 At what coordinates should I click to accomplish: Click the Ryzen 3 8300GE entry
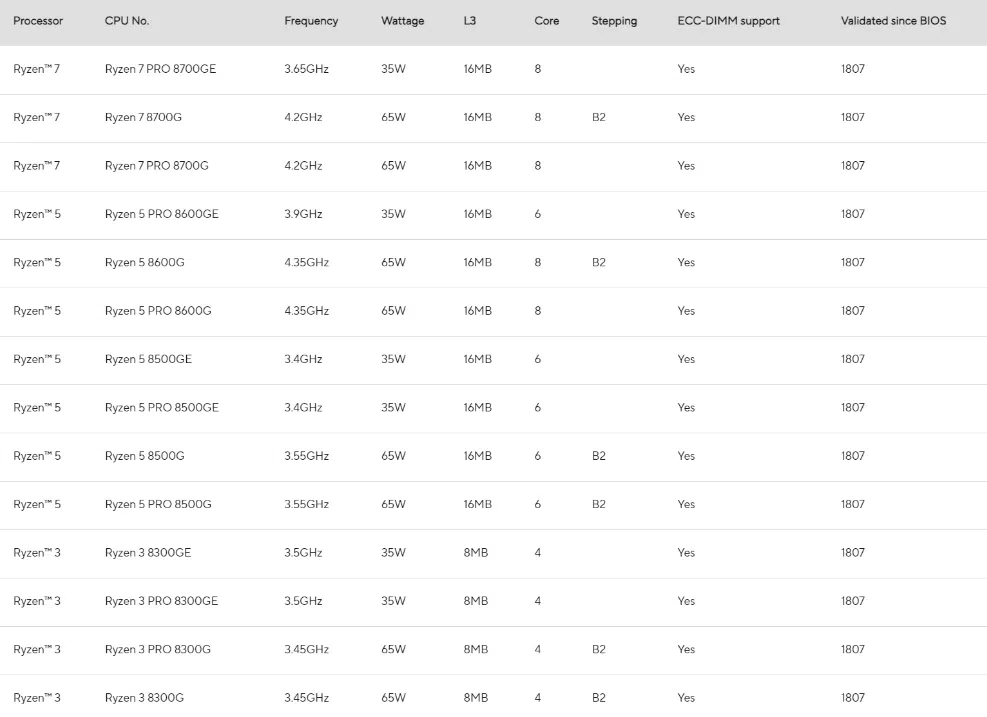coord(148,553)
